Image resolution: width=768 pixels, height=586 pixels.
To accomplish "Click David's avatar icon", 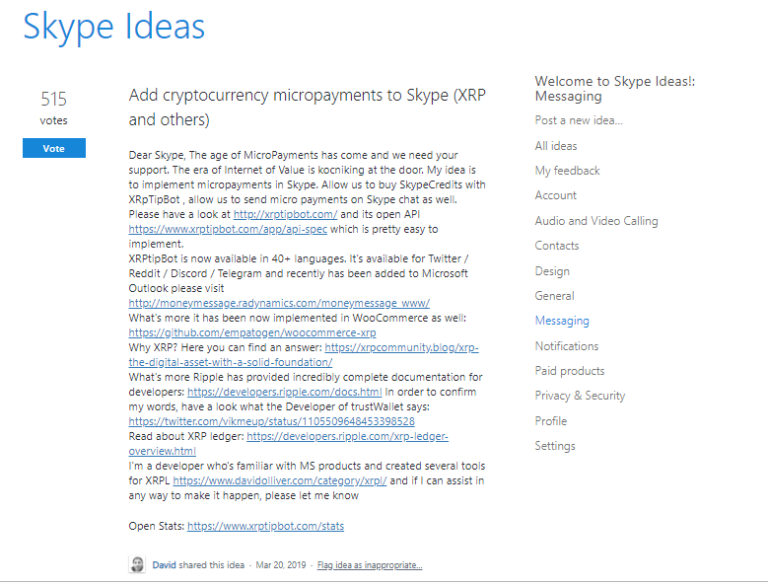I will point(137,565).
